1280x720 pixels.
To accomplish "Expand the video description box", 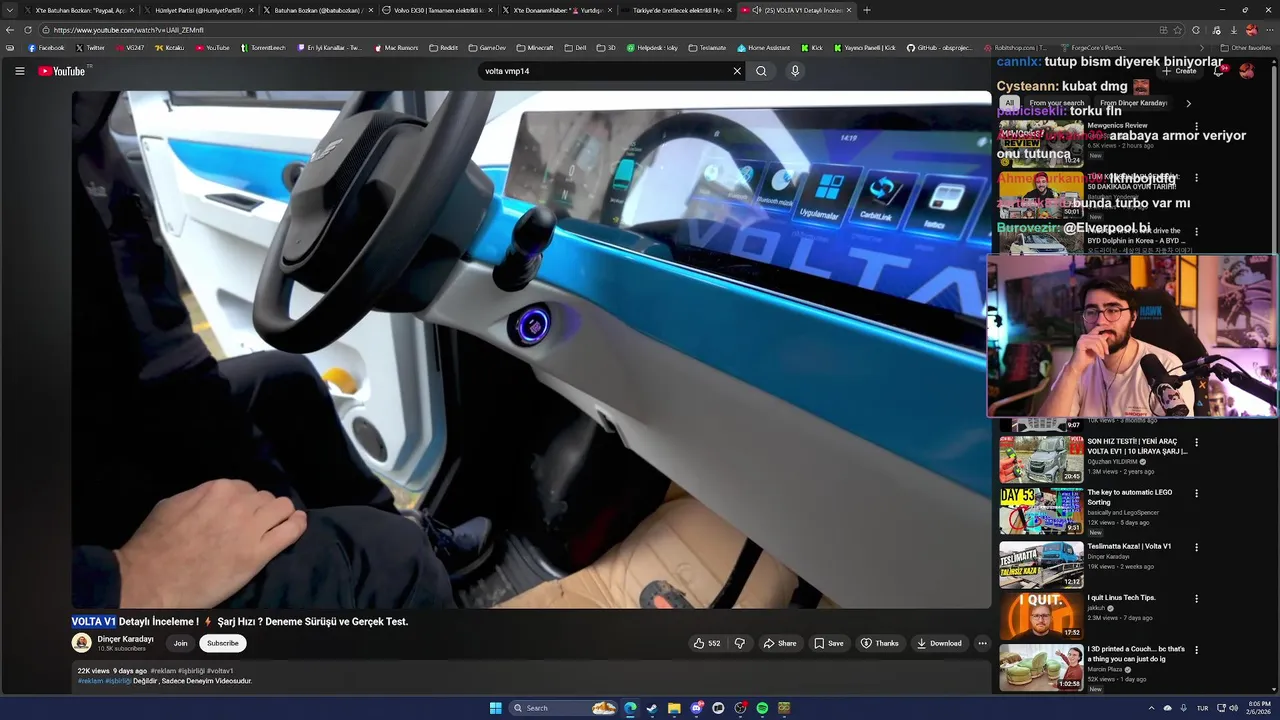I will click(x=530, y=676).
